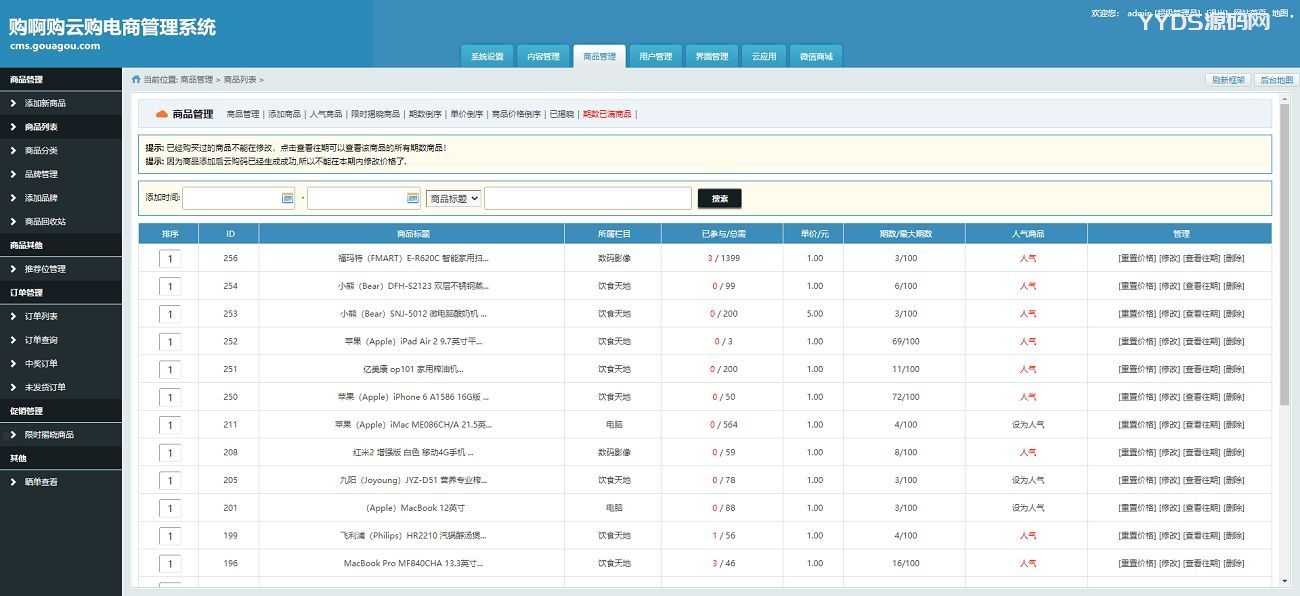Open the start date calendar picker icon
1300x596 pixels.
pos(288,198)
